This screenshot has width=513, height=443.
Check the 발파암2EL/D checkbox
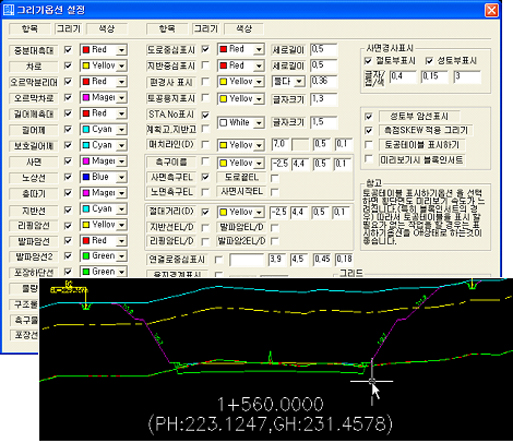pyautogui.click(x=275, y=241)
